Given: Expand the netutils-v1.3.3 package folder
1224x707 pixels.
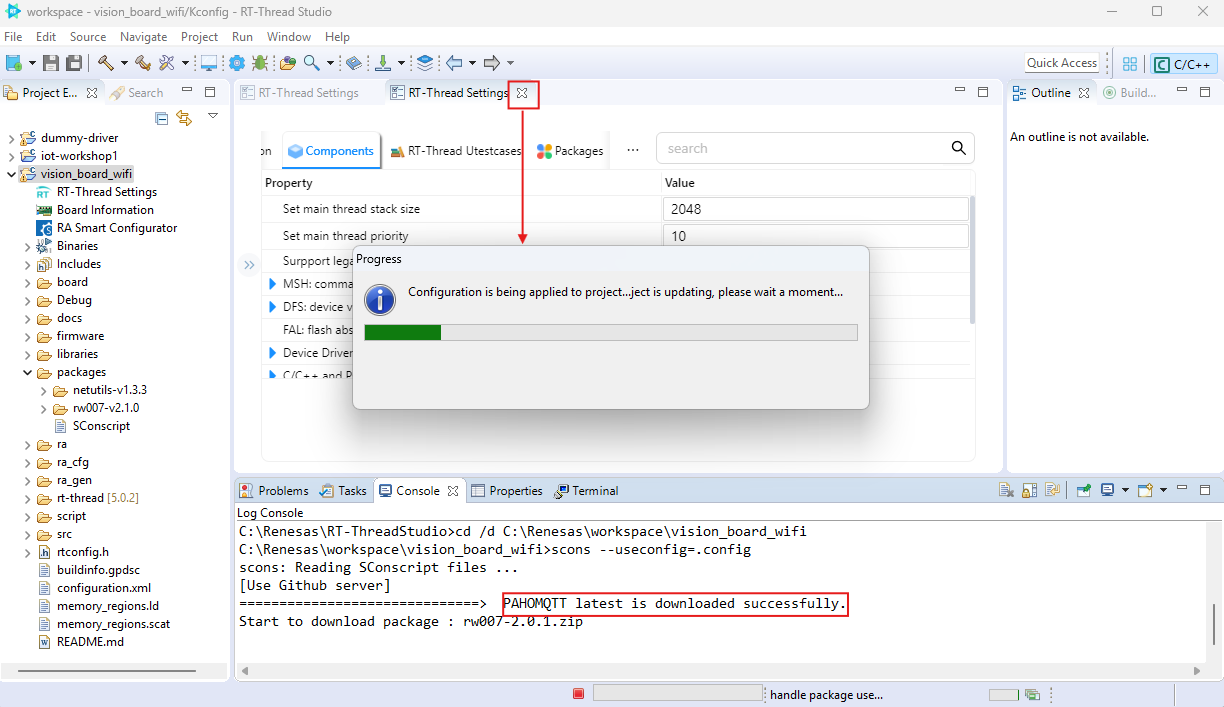Looking at the screenshot, I should 43,390.
